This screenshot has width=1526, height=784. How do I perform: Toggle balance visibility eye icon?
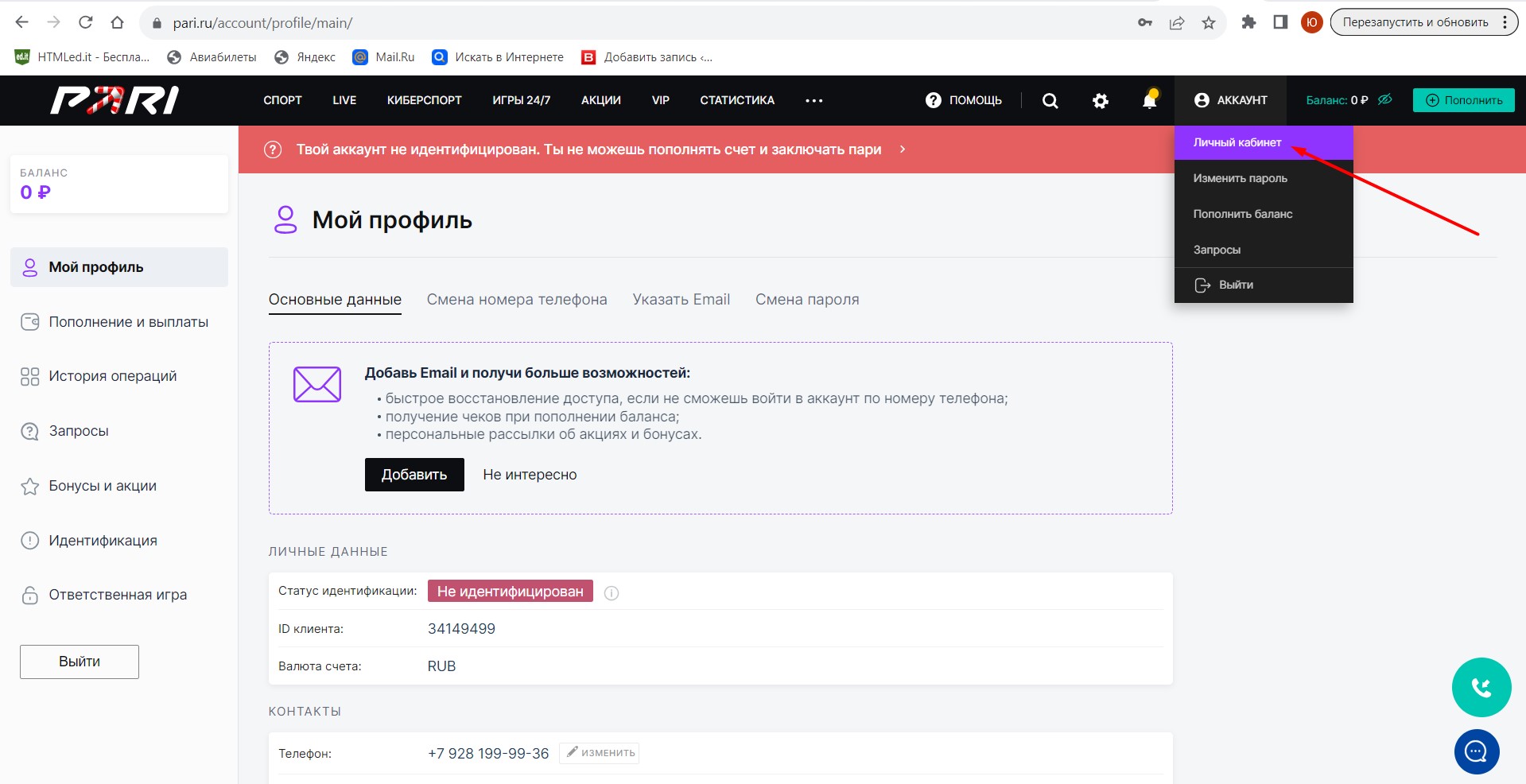1384,99
